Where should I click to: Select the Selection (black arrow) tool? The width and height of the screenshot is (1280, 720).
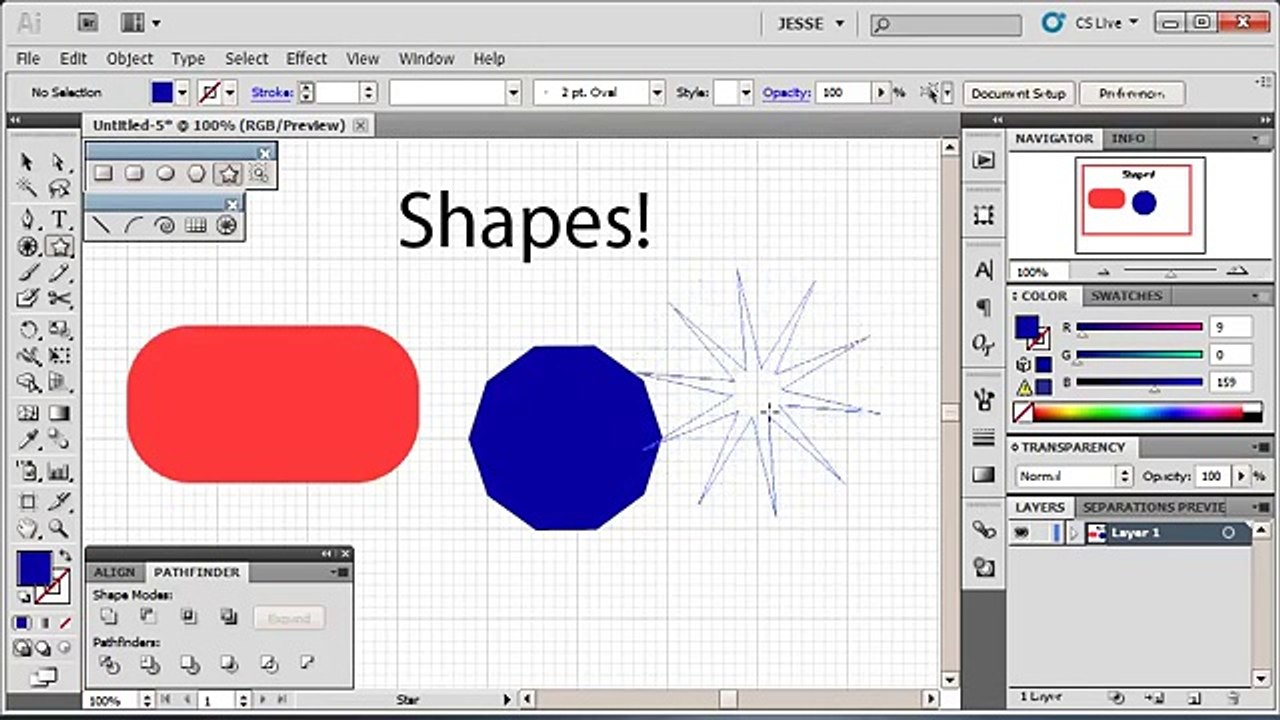[27, 162]
